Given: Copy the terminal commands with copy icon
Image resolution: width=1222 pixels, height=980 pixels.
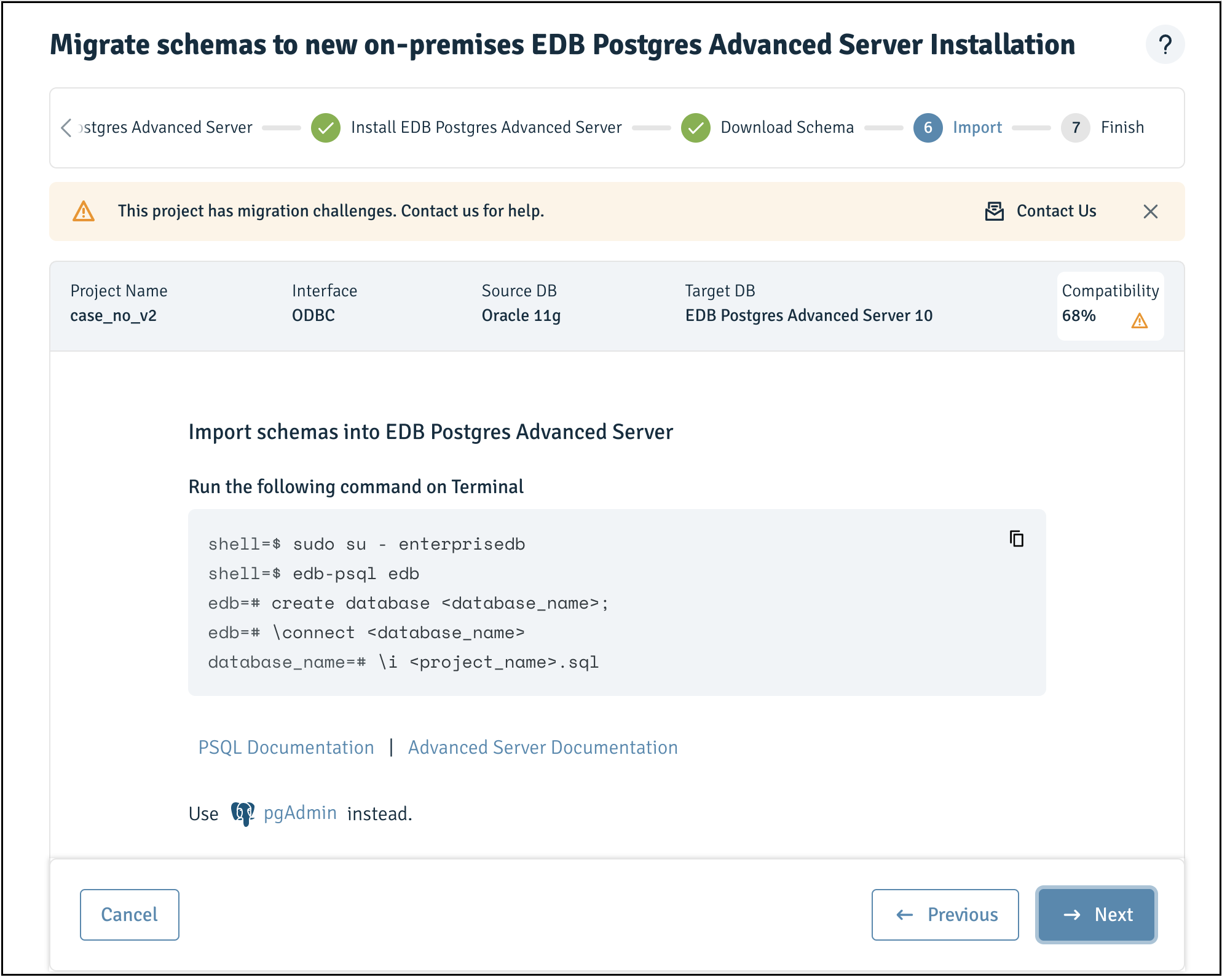Looking at the screenshot, I should [x=1017, y=539].
